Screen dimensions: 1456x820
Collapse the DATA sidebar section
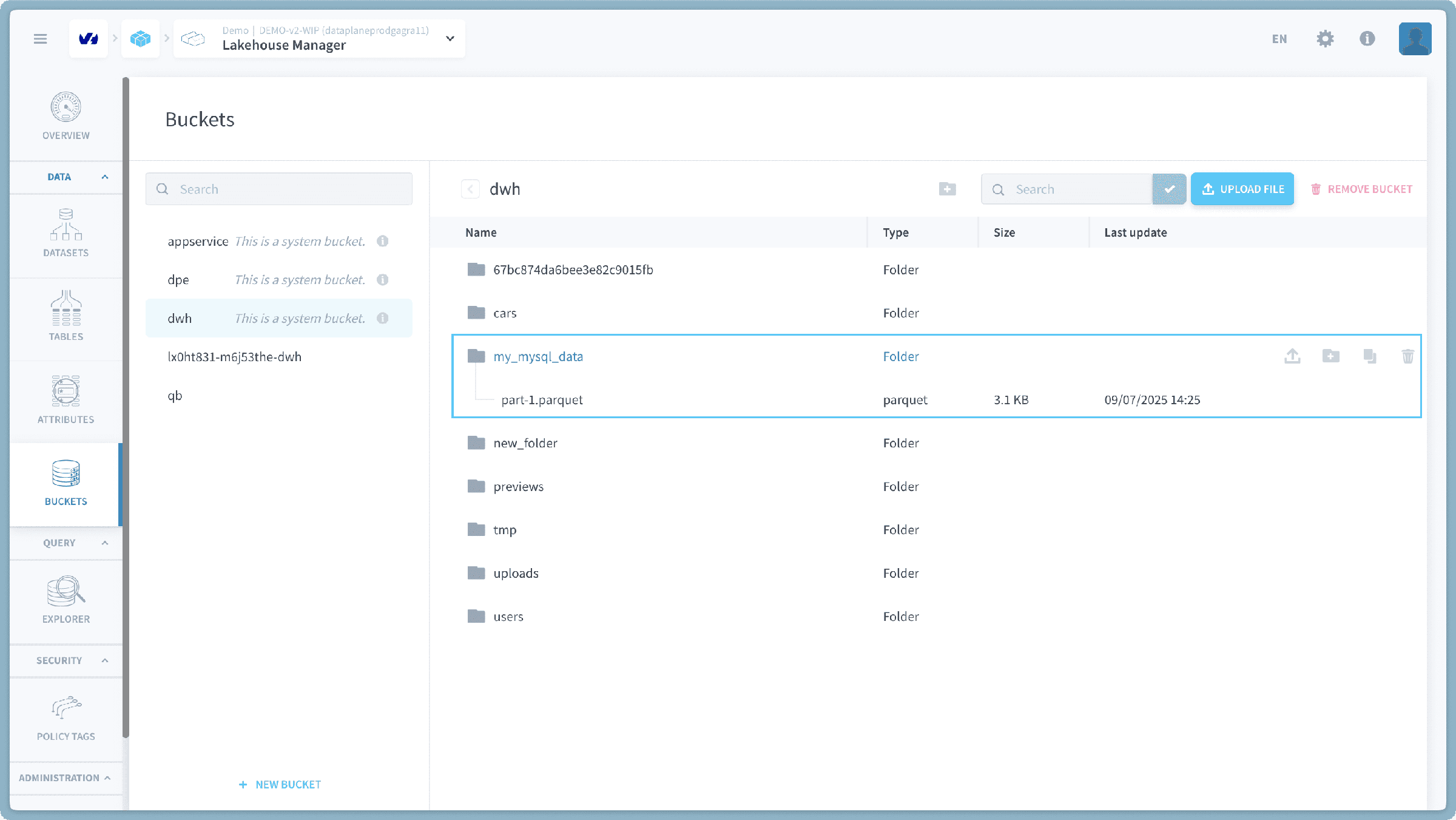[66, 177]
